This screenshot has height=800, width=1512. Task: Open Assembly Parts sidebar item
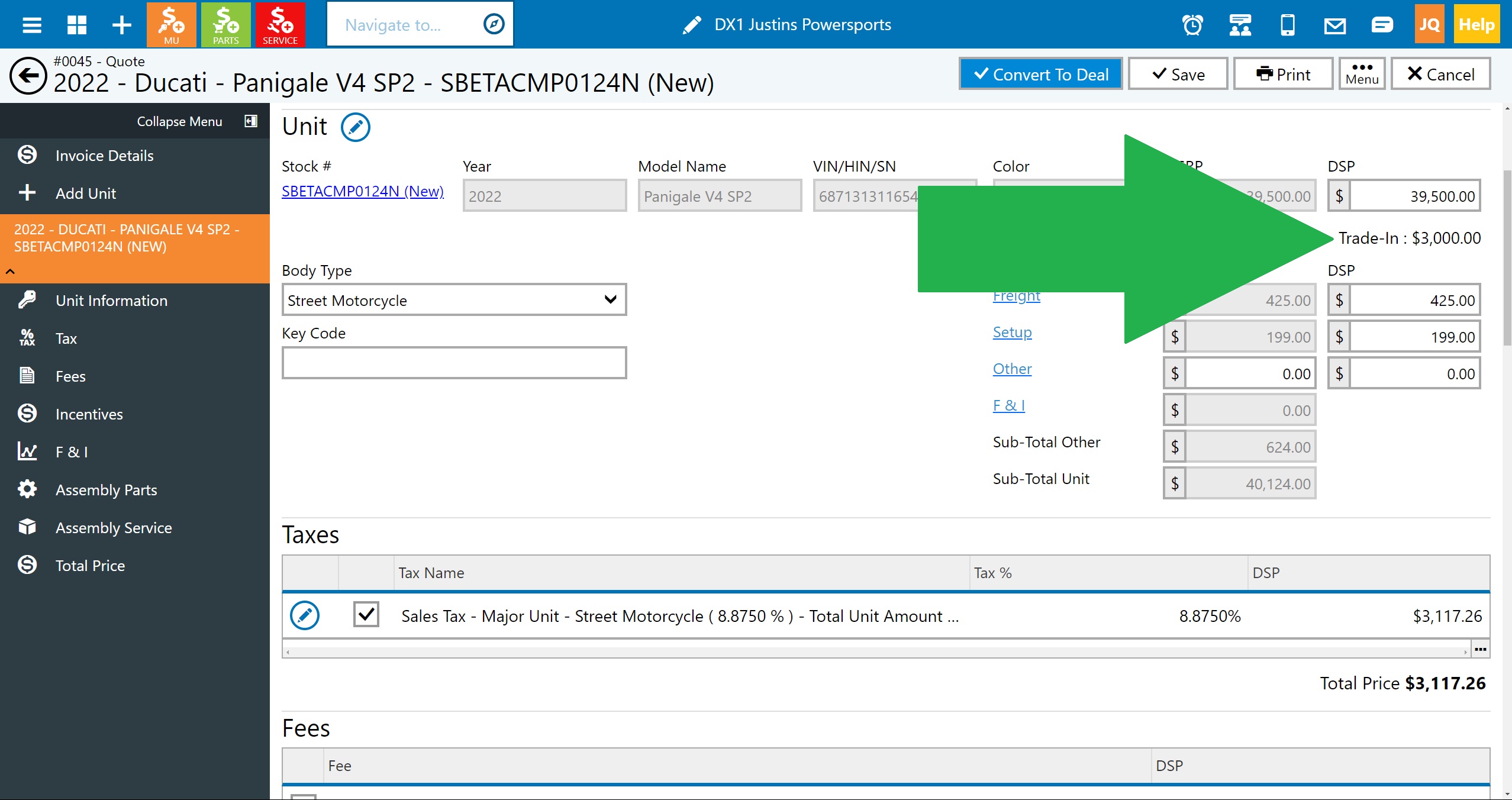pyautogui.click(x=106, y=490)
